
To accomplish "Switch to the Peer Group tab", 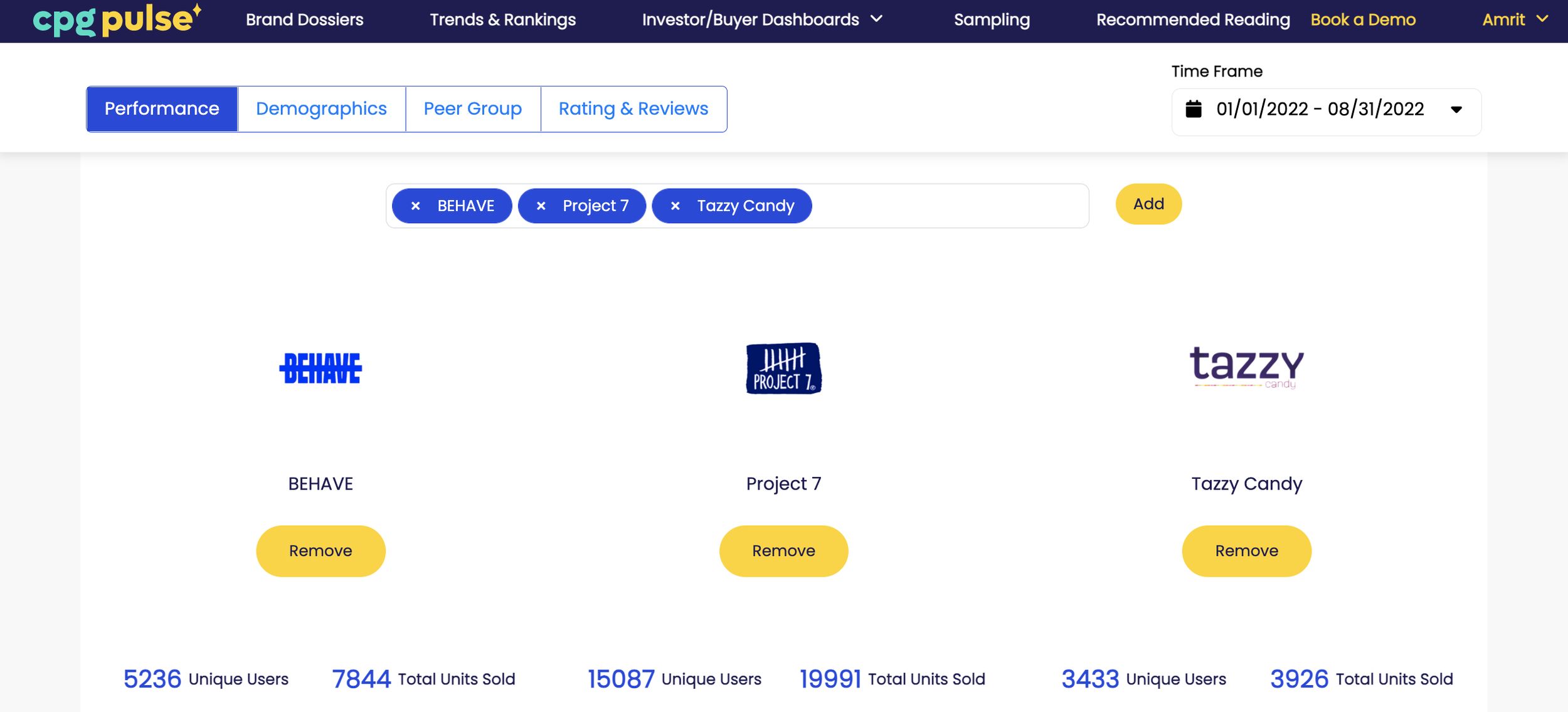I will point(472,109).
